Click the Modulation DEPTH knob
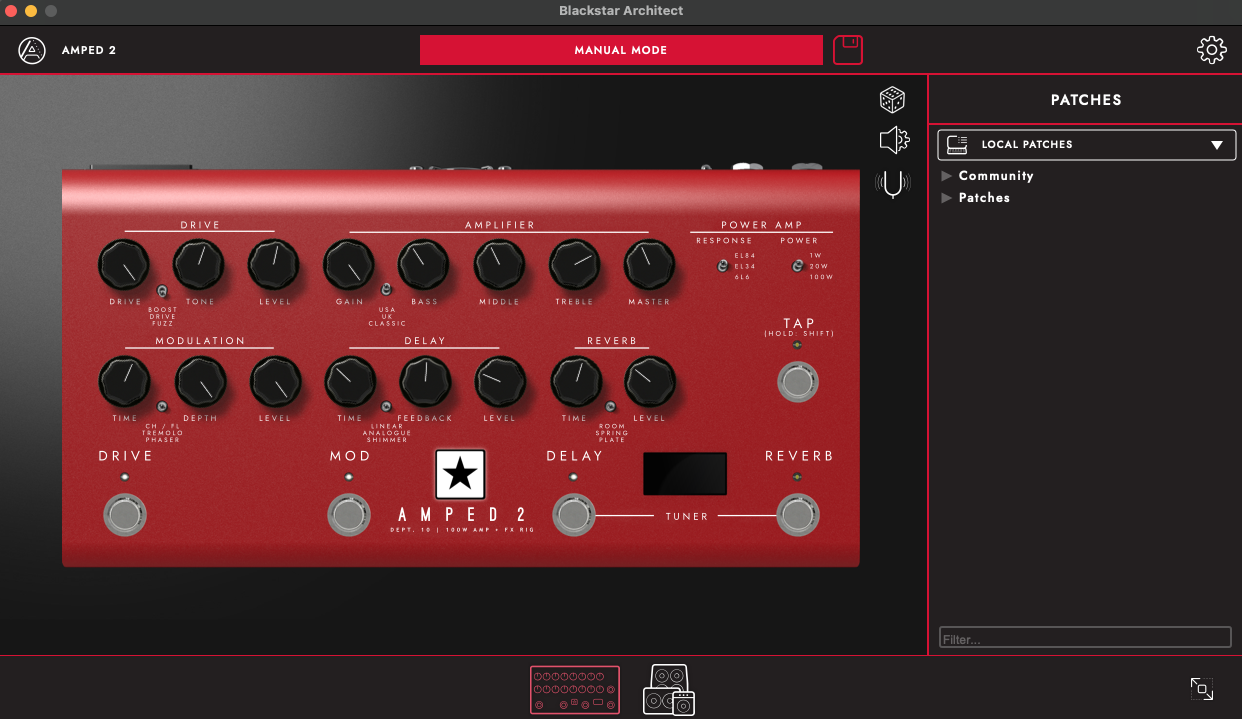1242x719 pixels. 201,382
